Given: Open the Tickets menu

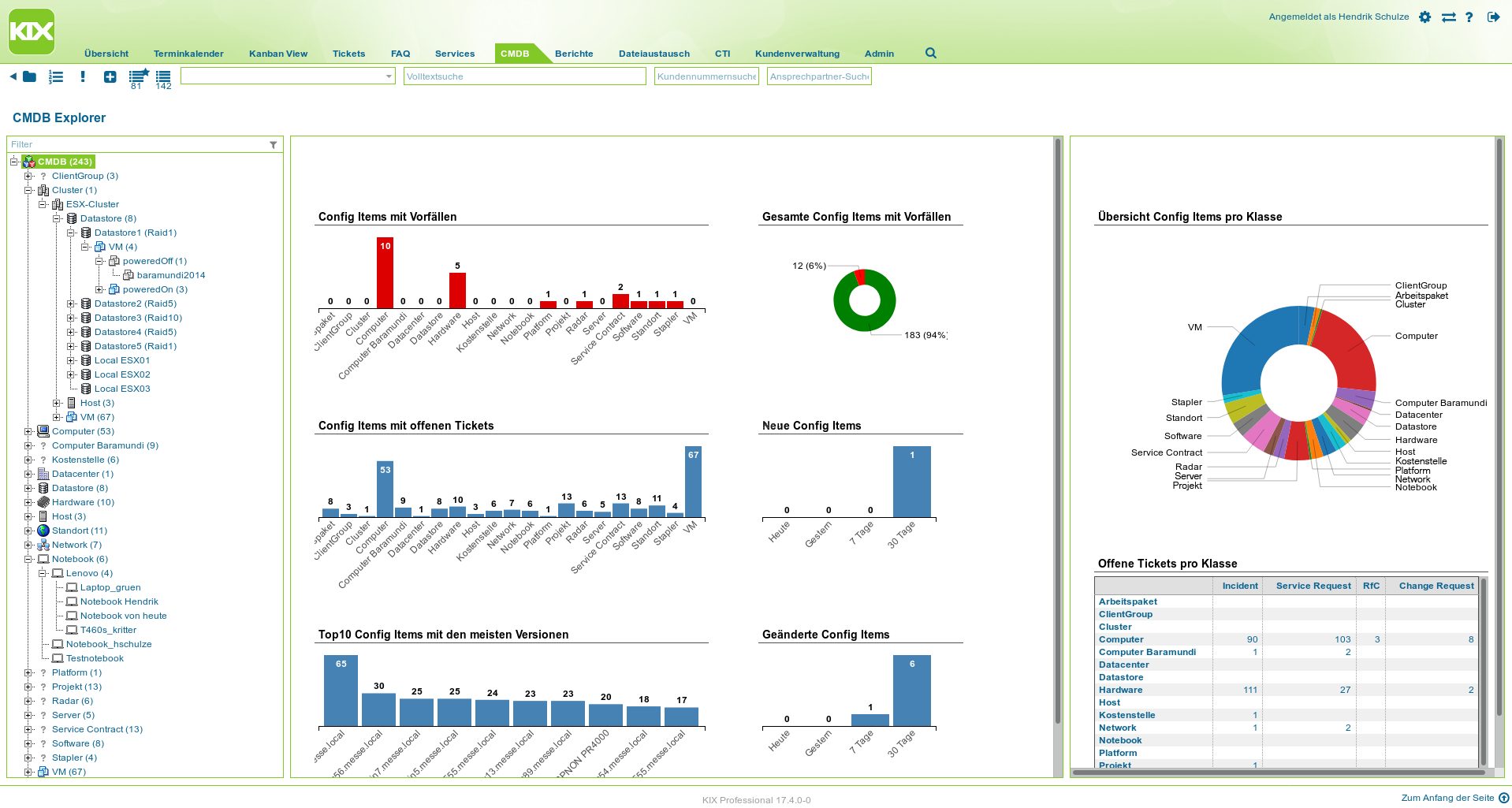Looking at the screenshot, I should [x=348, y=54].
